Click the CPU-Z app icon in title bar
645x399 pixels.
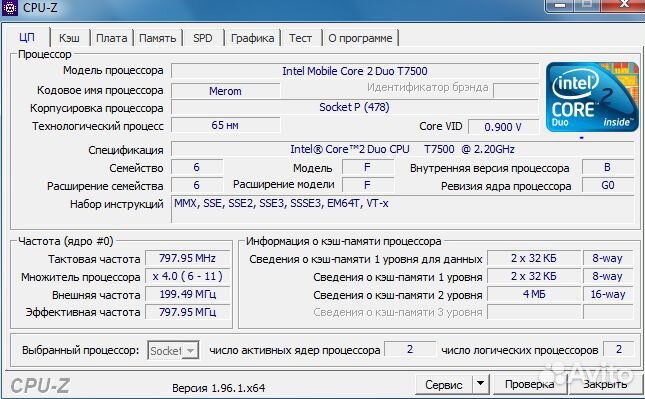pyautogui.click(x=9, y=7)
